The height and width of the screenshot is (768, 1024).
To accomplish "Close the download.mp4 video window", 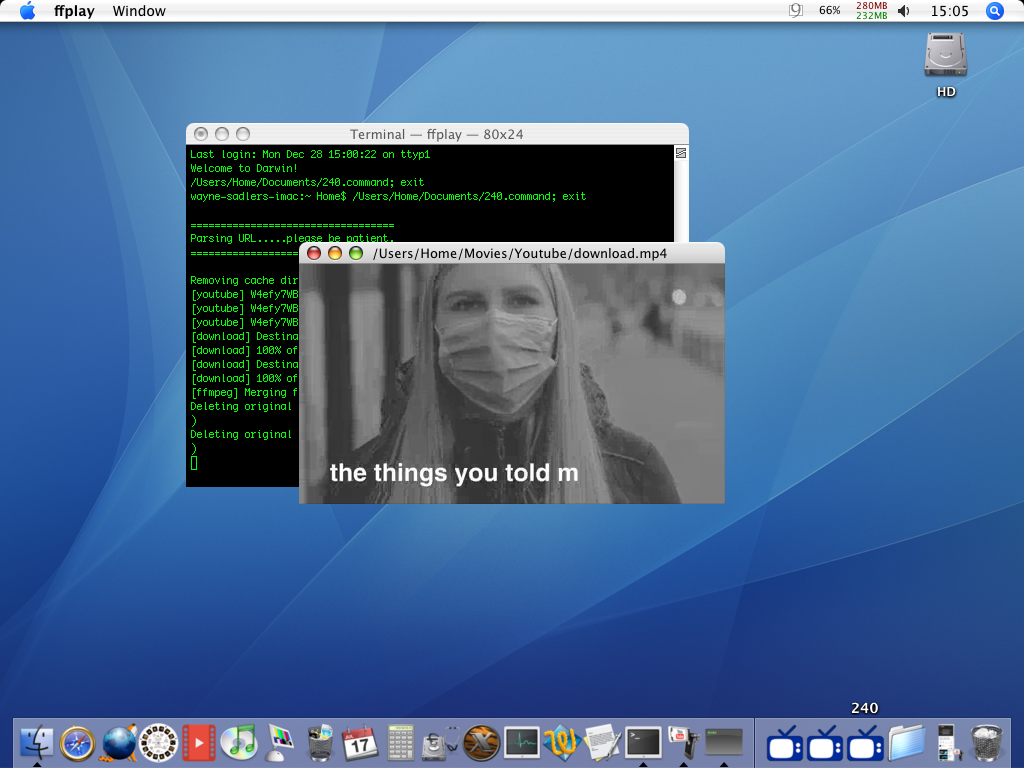I will coord(314,253).
